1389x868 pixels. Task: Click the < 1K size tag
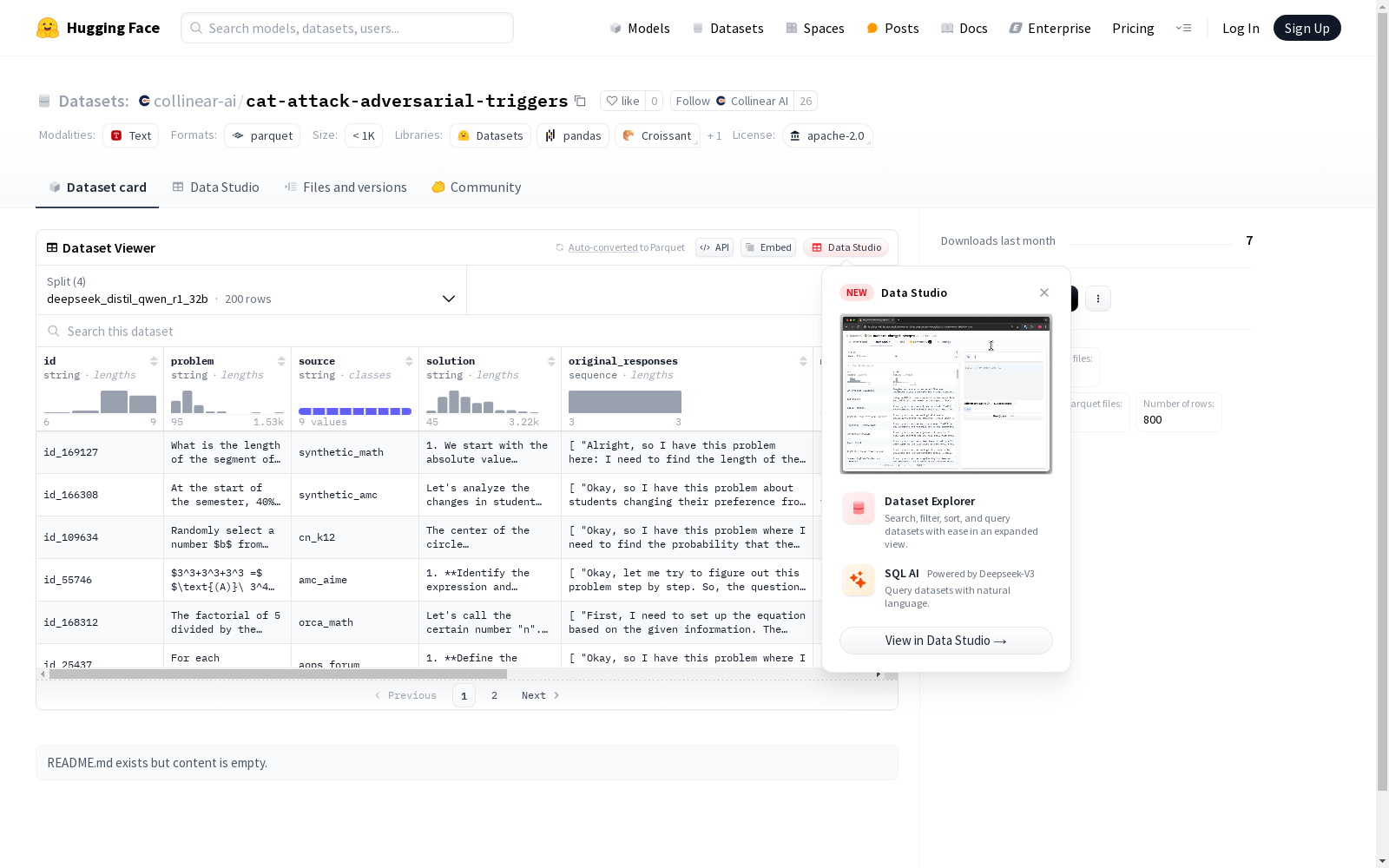click(x=364, y=135)
